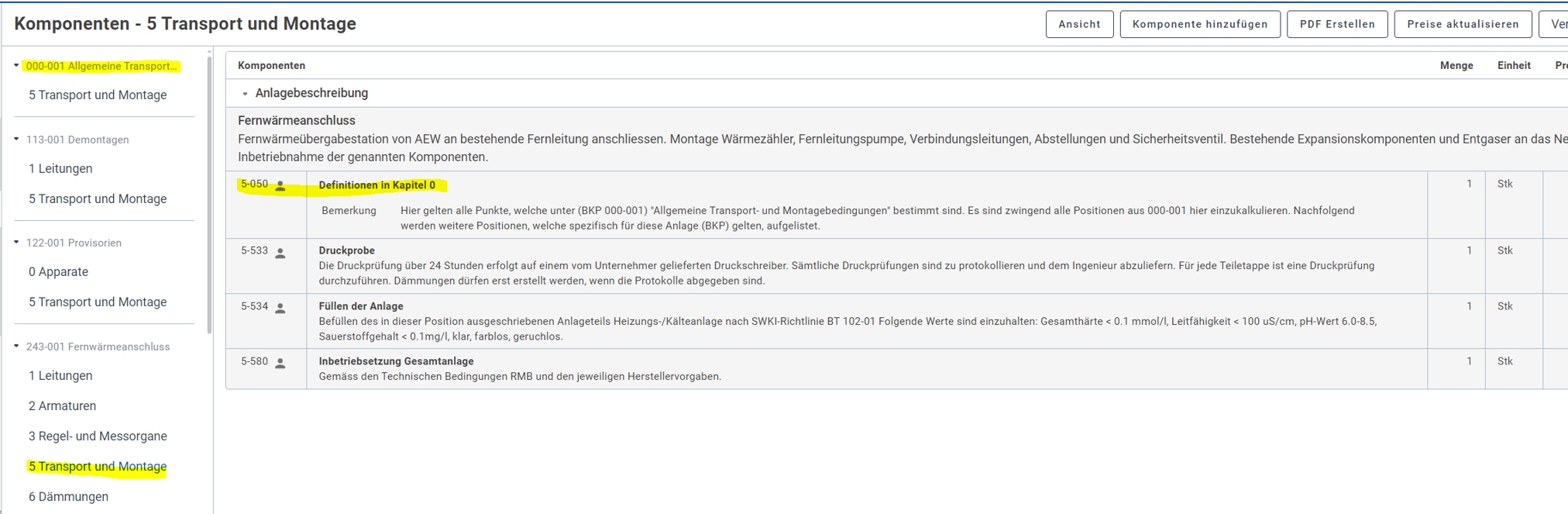Click the sidebar vertical scrollbar
Image resolution: width=1568 pixels, height=514 pixels.
click(209, 194)
